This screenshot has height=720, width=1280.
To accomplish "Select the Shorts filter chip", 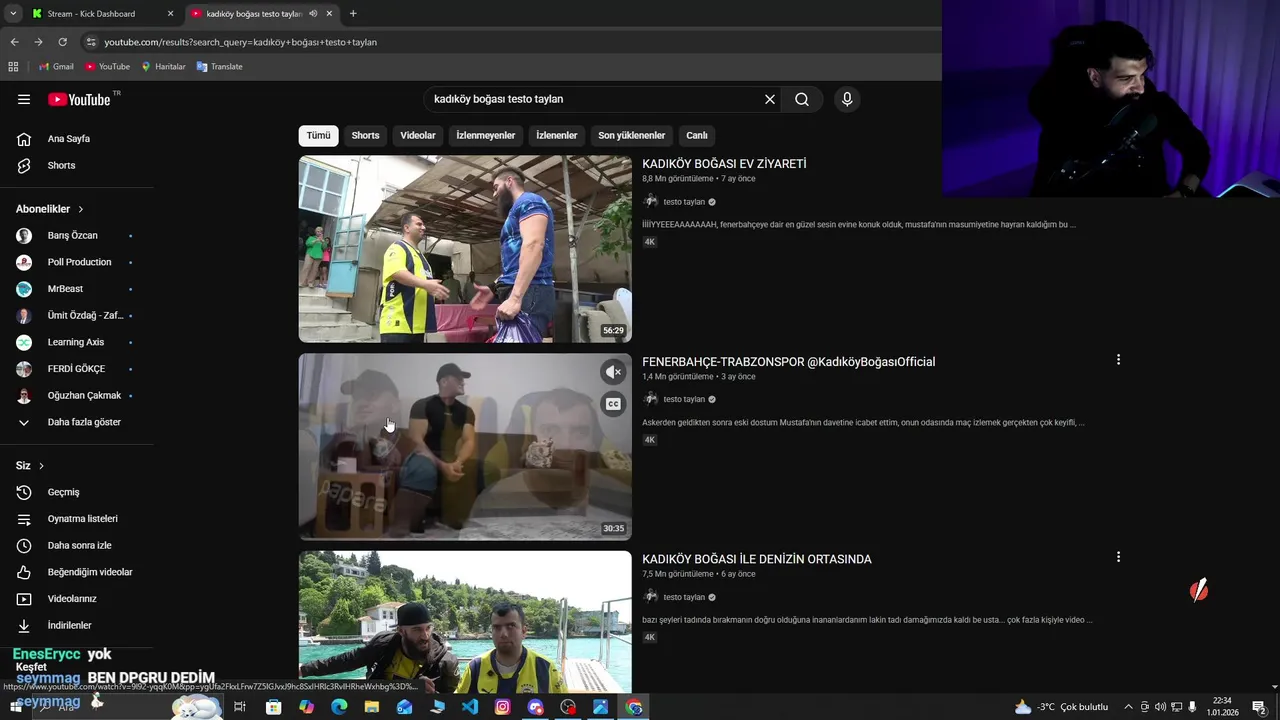I will (x=365, y=135).
